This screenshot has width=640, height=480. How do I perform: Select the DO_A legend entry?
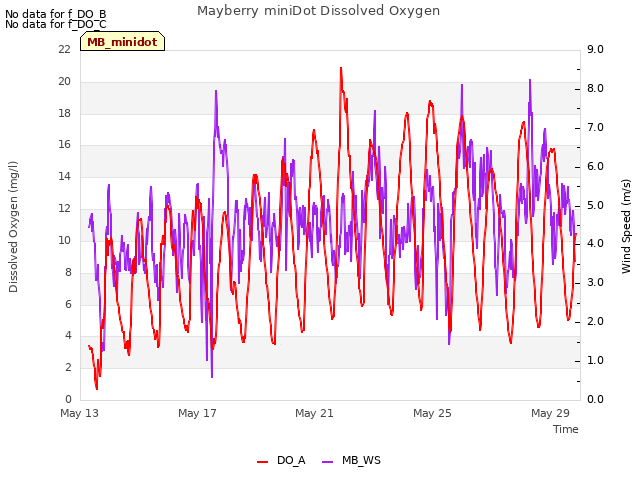click(x=281, y=460)
